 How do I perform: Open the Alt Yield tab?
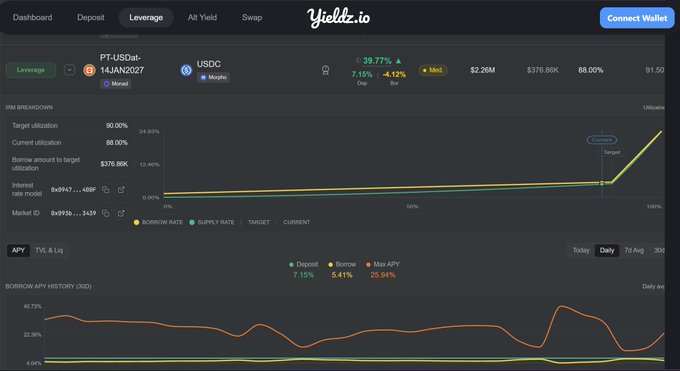[202, 18]
